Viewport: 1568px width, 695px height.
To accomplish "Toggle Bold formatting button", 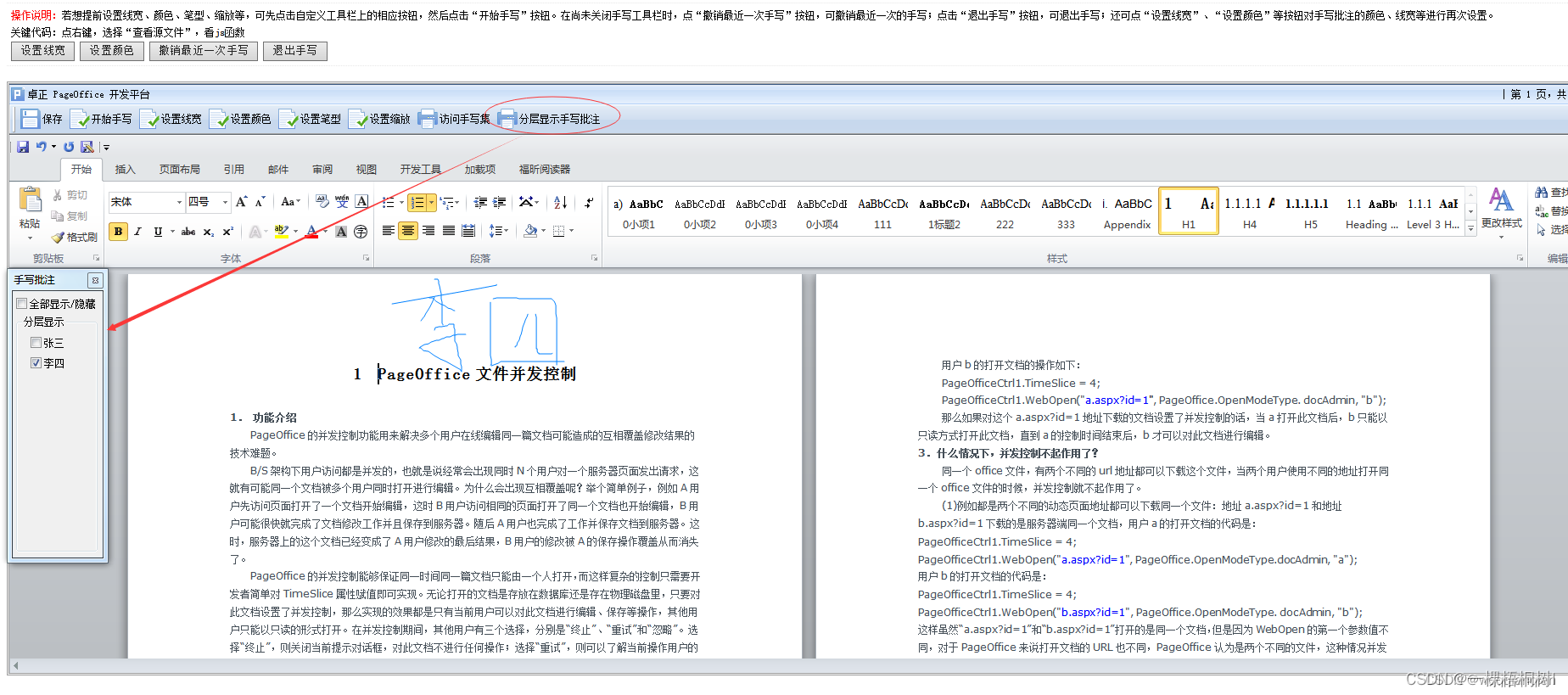I will [x=118, y=232].
